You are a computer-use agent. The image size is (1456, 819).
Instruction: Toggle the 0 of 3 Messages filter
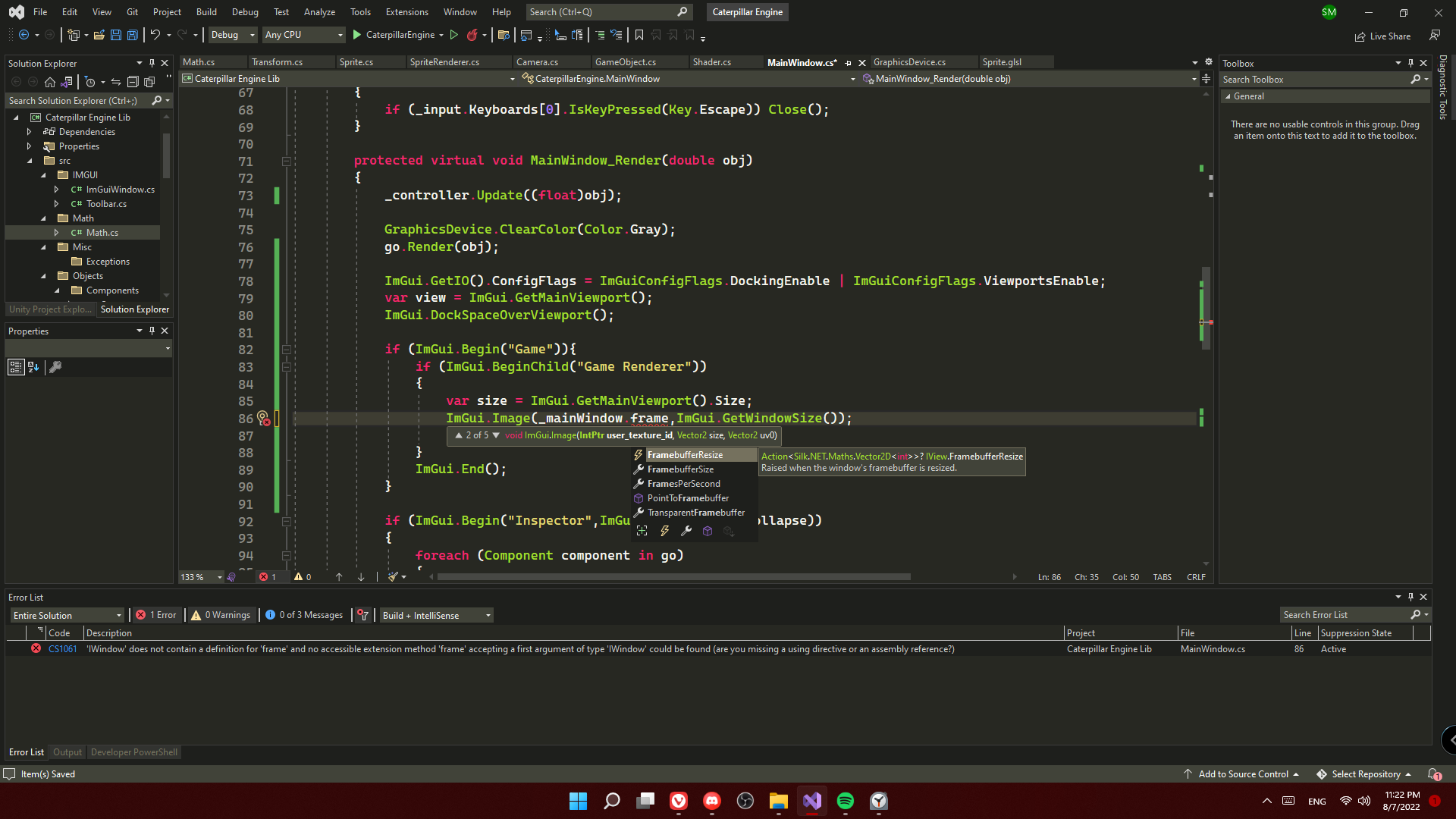304,615
